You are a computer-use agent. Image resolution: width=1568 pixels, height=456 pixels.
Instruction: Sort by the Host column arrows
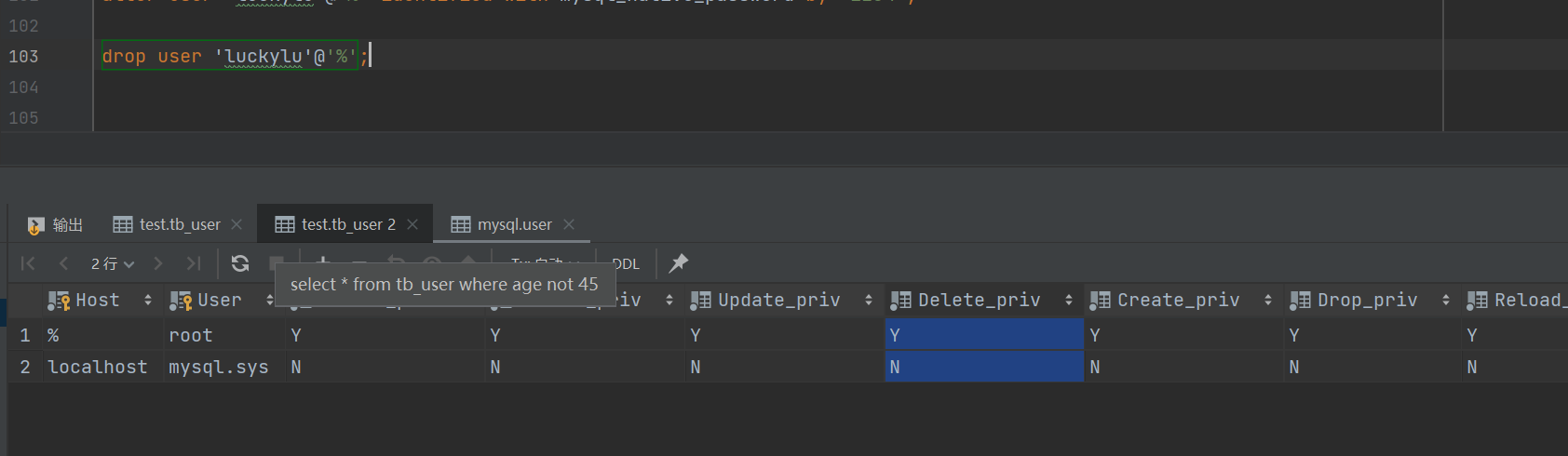[x=148, y=300]
